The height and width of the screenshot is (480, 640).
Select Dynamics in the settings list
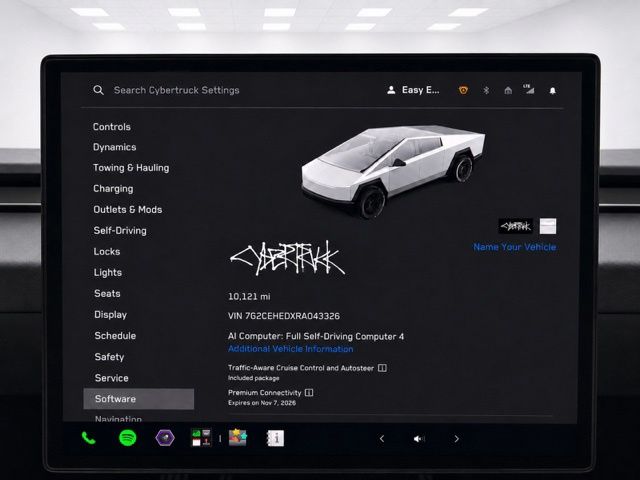coord(115,147)
